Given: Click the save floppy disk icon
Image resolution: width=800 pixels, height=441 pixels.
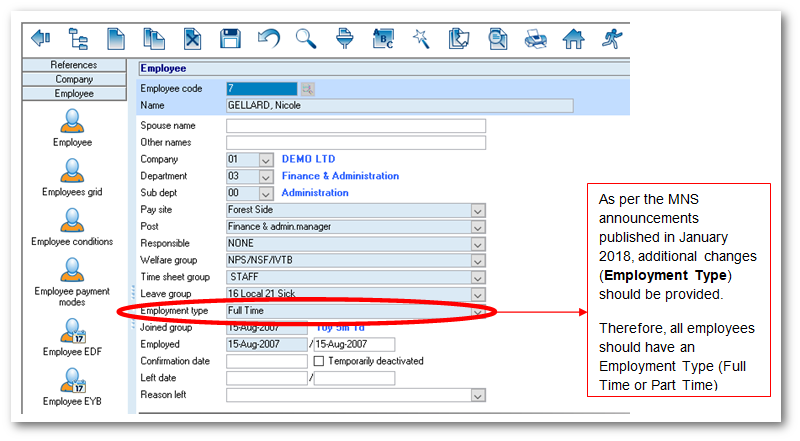Looking at the screenshot, I should tap(231, 39).
